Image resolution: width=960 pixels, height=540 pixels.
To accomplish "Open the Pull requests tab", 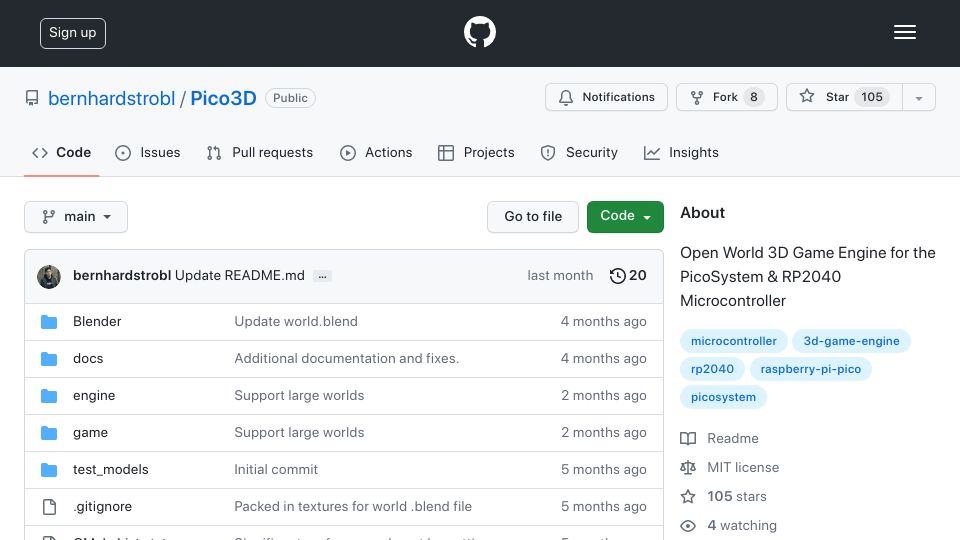I will (260, 152).
